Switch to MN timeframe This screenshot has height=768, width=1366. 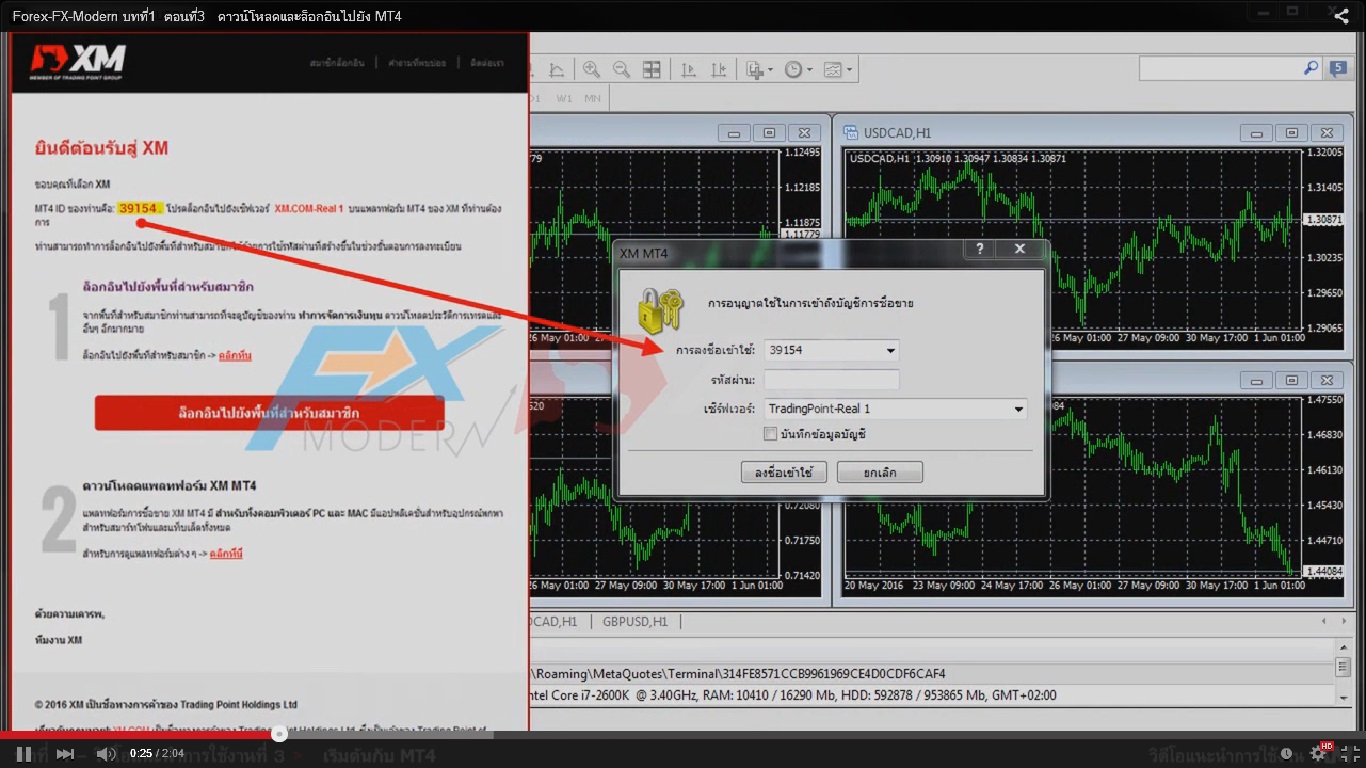[593, 99]
